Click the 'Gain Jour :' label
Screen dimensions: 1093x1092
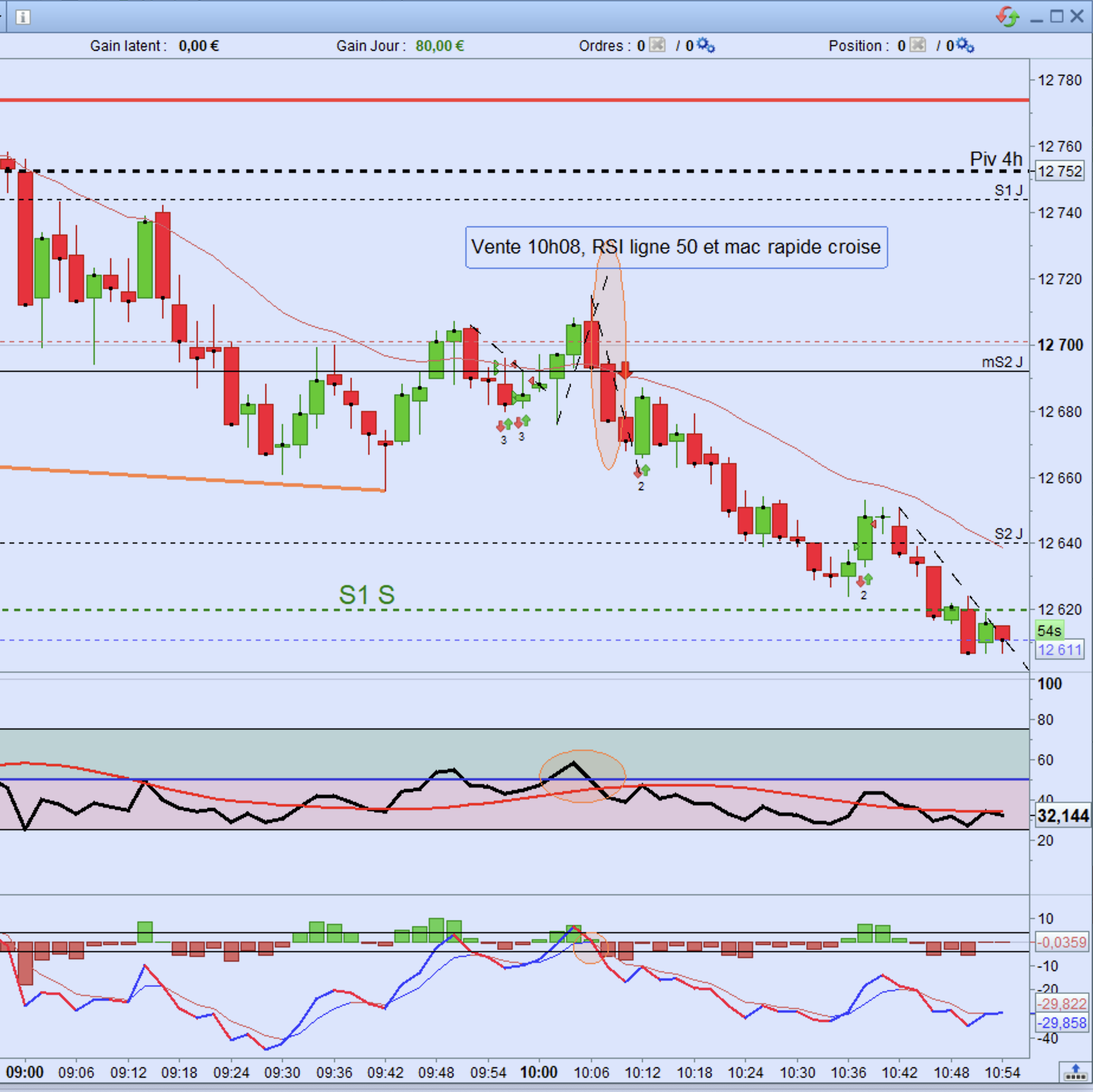coord(371,46)
